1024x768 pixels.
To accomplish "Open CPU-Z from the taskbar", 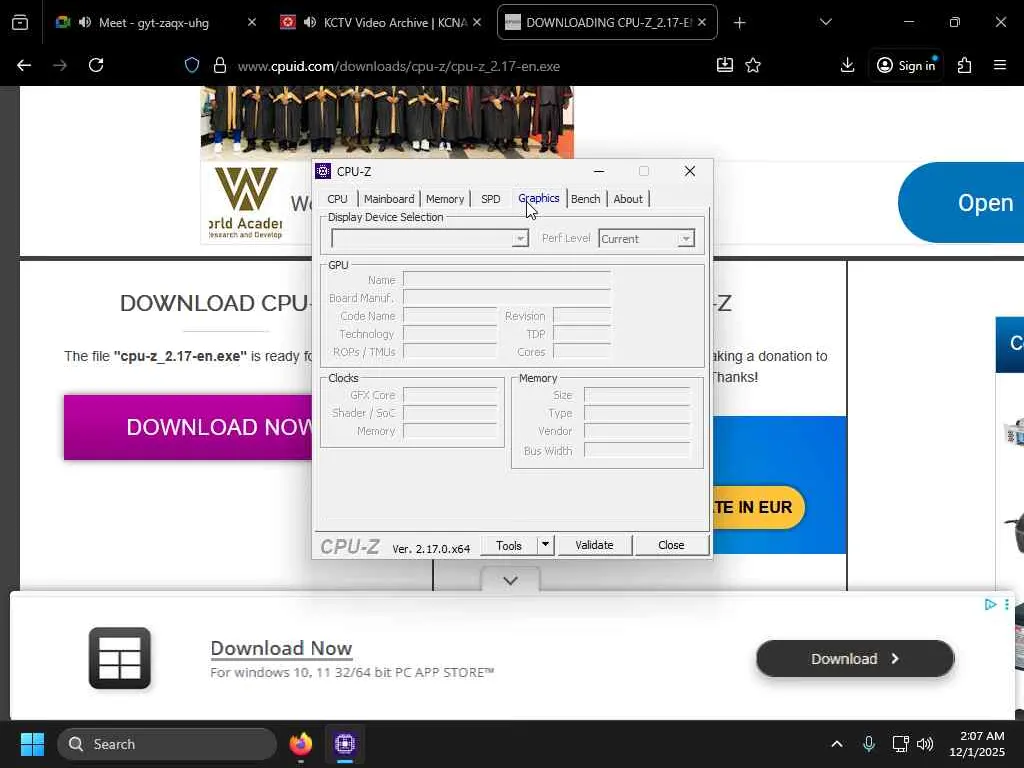I will 345,744.
